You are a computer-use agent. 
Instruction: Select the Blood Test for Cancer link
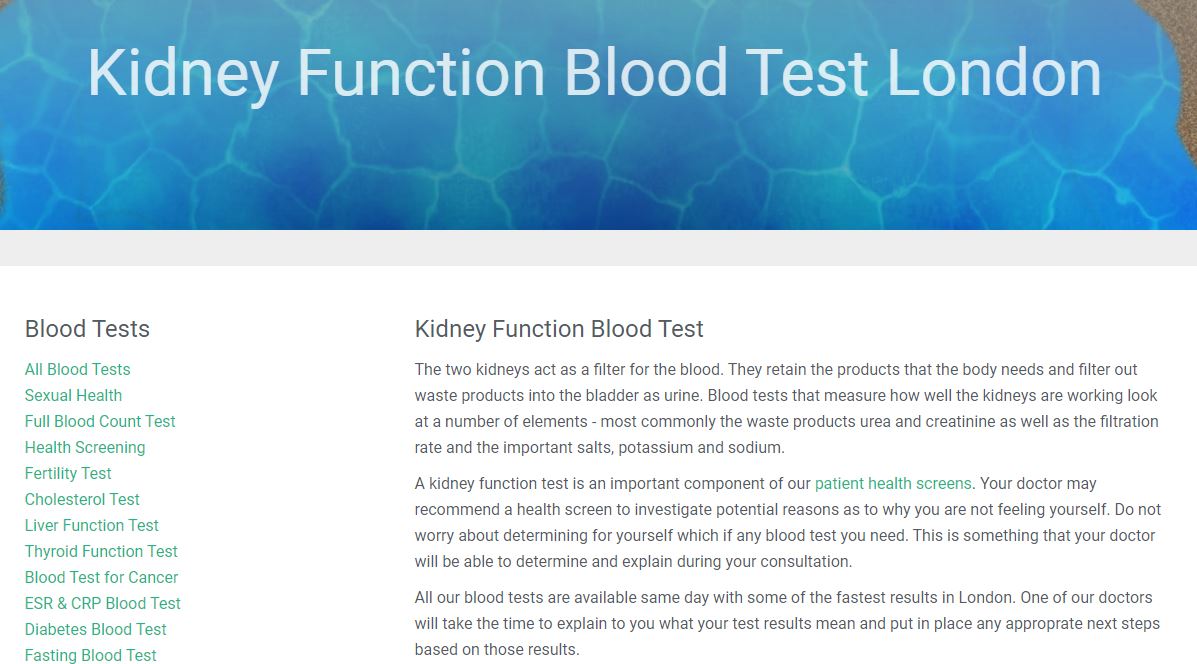(102, 577)
